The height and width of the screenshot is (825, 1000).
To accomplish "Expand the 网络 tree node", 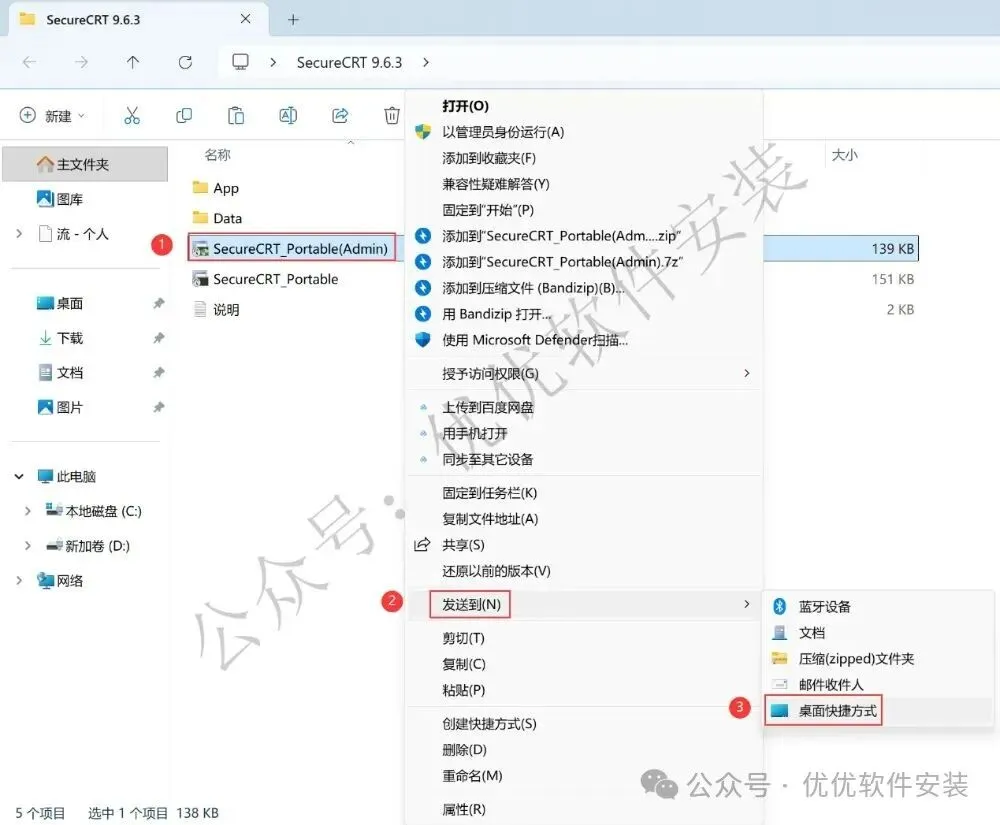I will click(19, 580).
